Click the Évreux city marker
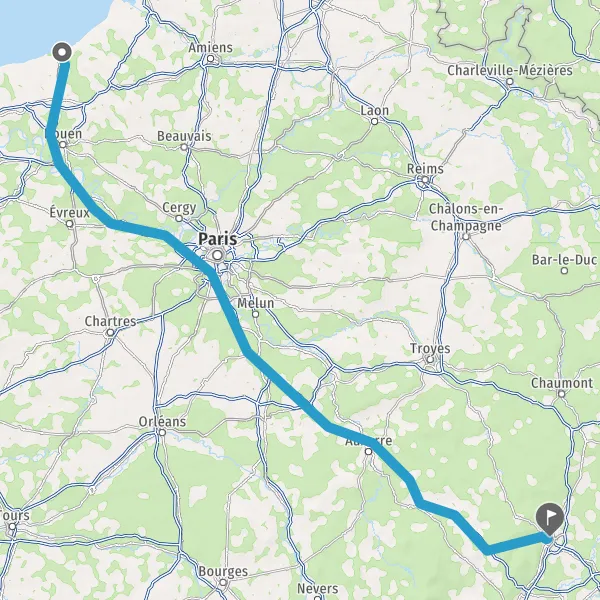 click(x=70, y=224)
